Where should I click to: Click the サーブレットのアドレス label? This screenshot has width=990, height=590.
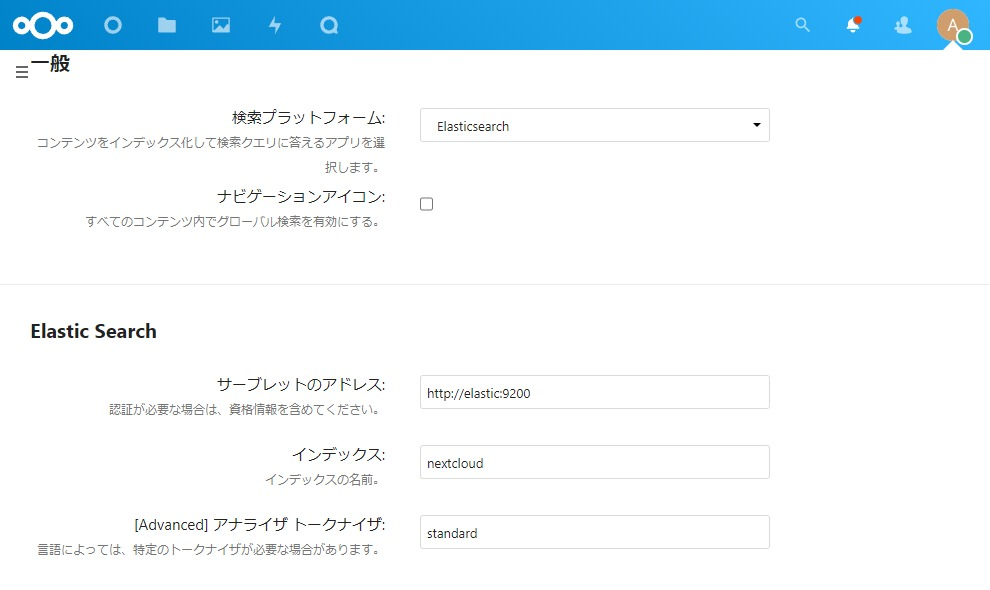pyautogui.click(x=301, y=384)
